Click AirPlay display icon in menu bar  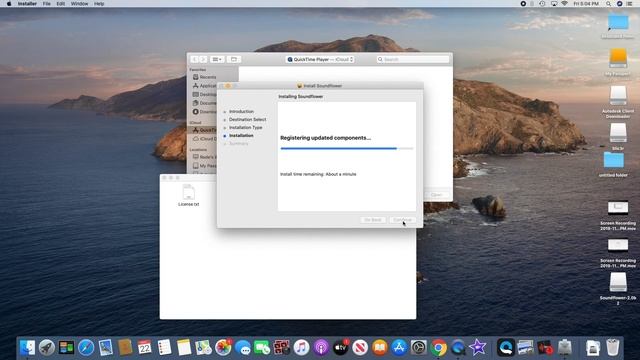click(x=554, y=4)
